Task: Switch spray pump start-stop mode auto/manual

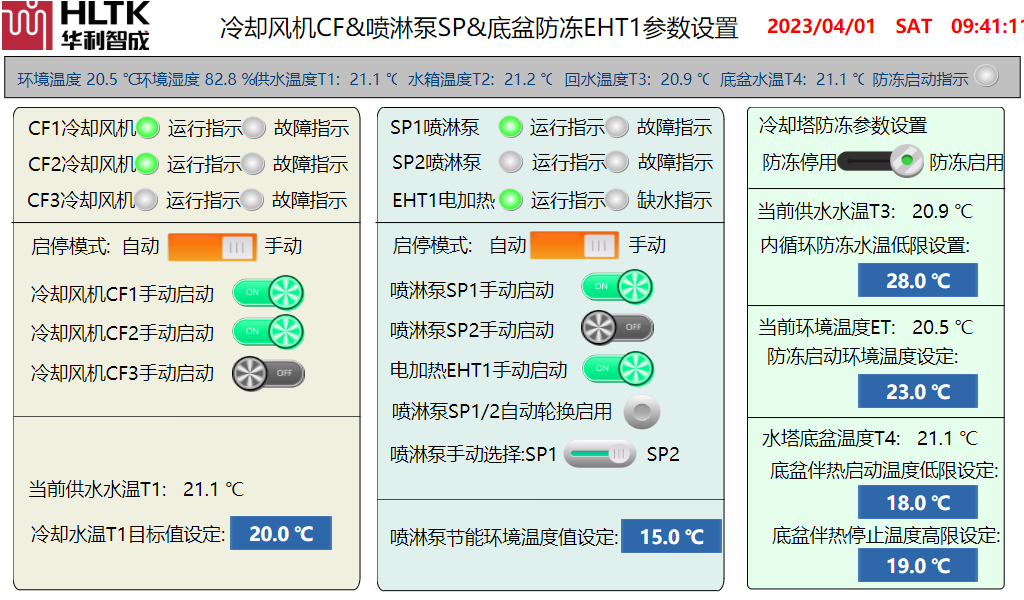Action: 574,245
